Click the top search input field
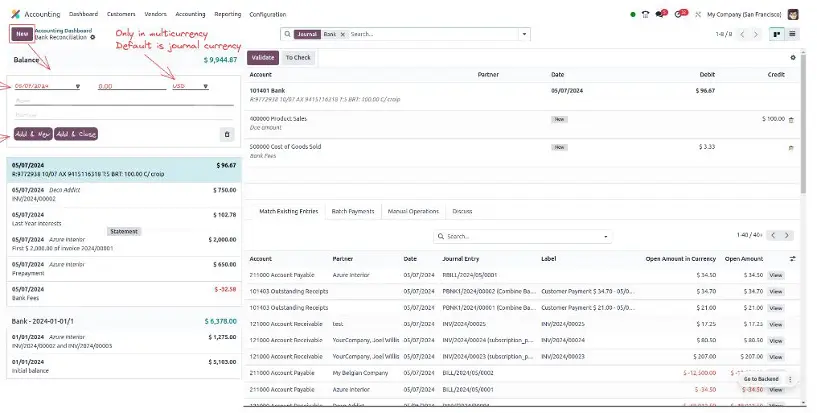Screen dimensions: 818x414 coord(433,34)
